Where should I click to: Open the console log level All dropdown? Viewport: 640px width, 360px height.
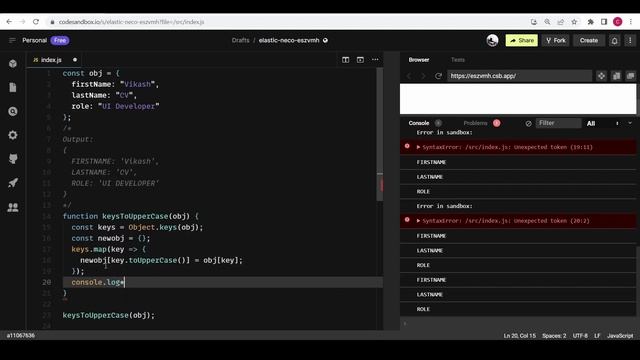point(603,123)
